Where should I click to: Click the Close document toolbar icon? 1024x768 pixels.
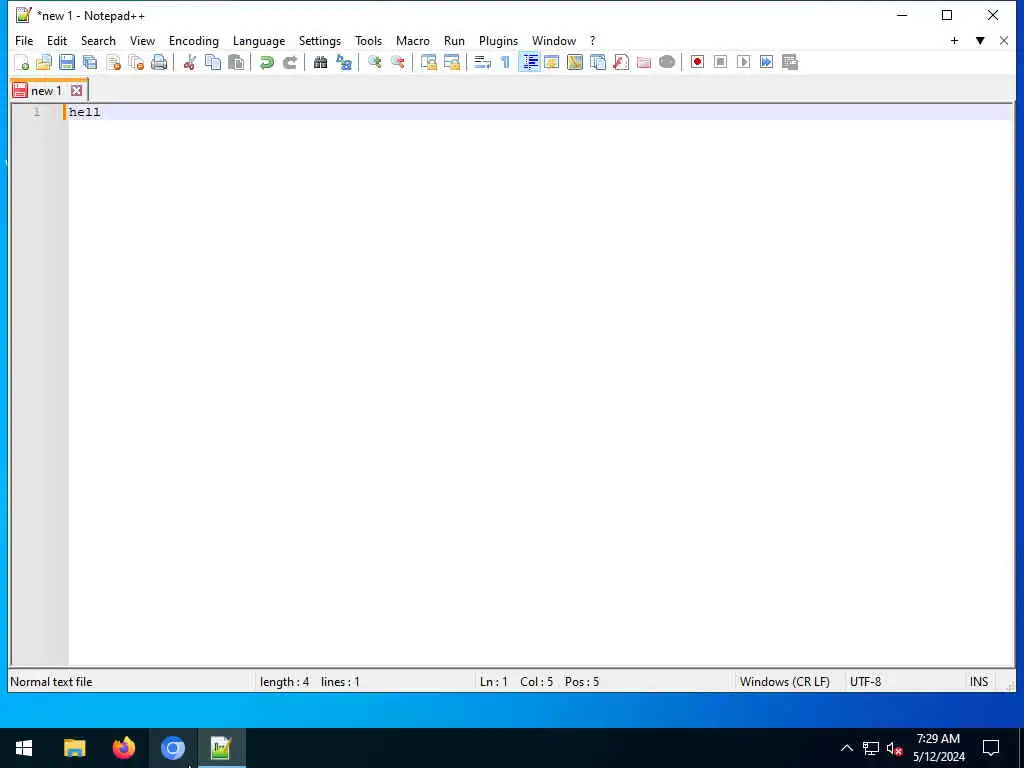click(x=113, y=62)
